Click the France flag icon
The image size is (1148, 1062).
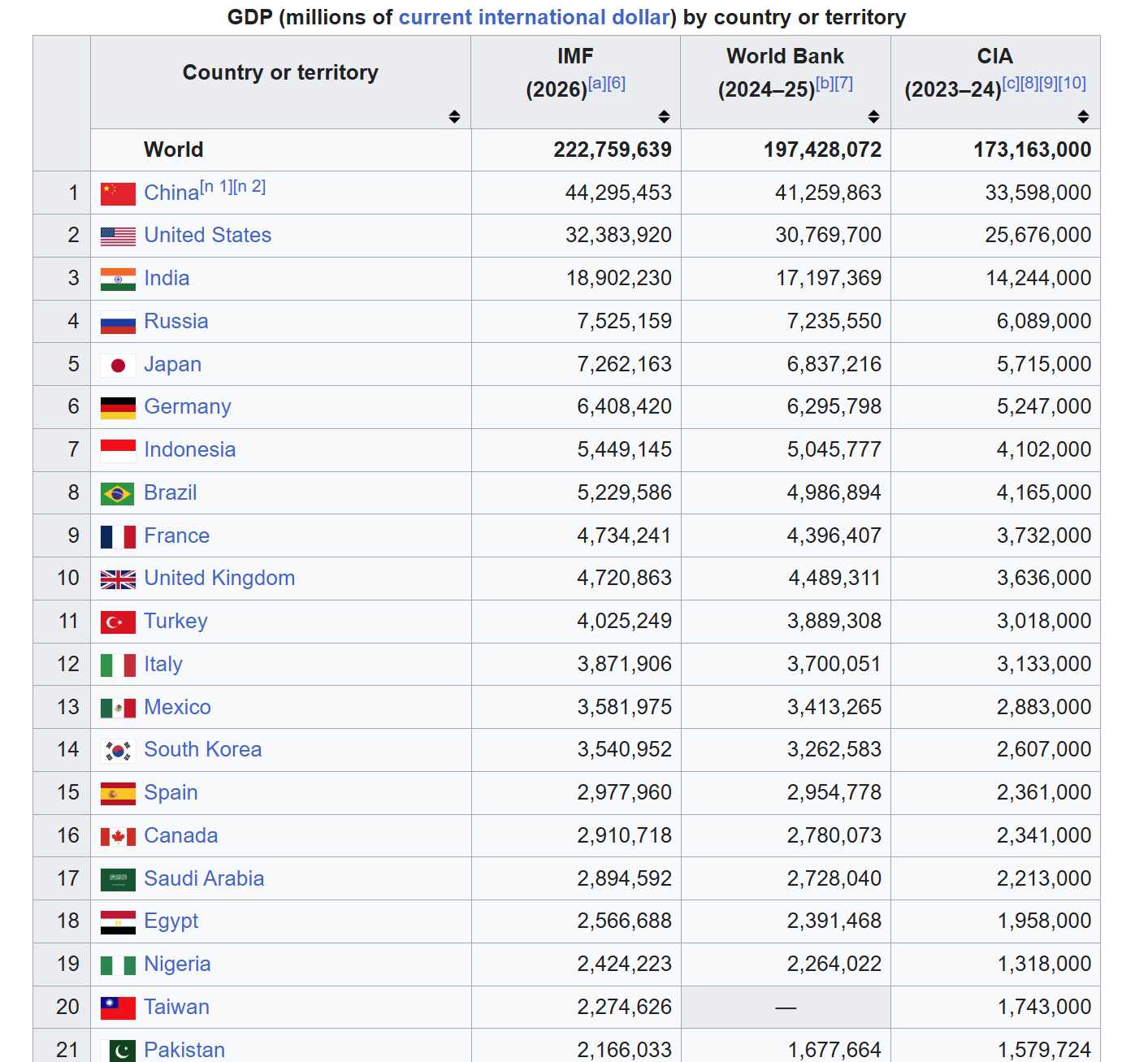coord(118,537)
